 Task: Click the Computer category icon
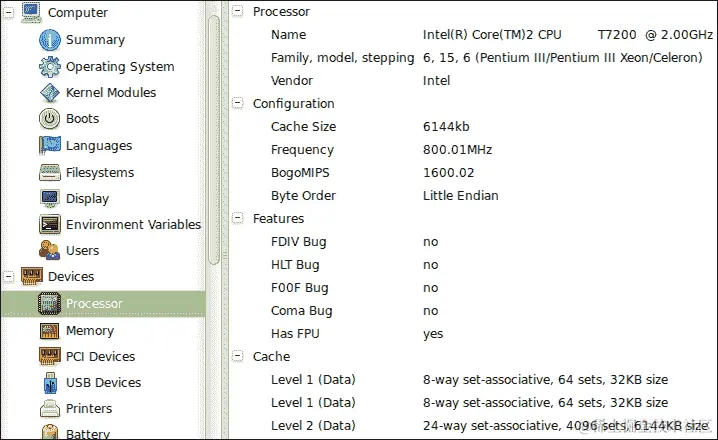32,12
